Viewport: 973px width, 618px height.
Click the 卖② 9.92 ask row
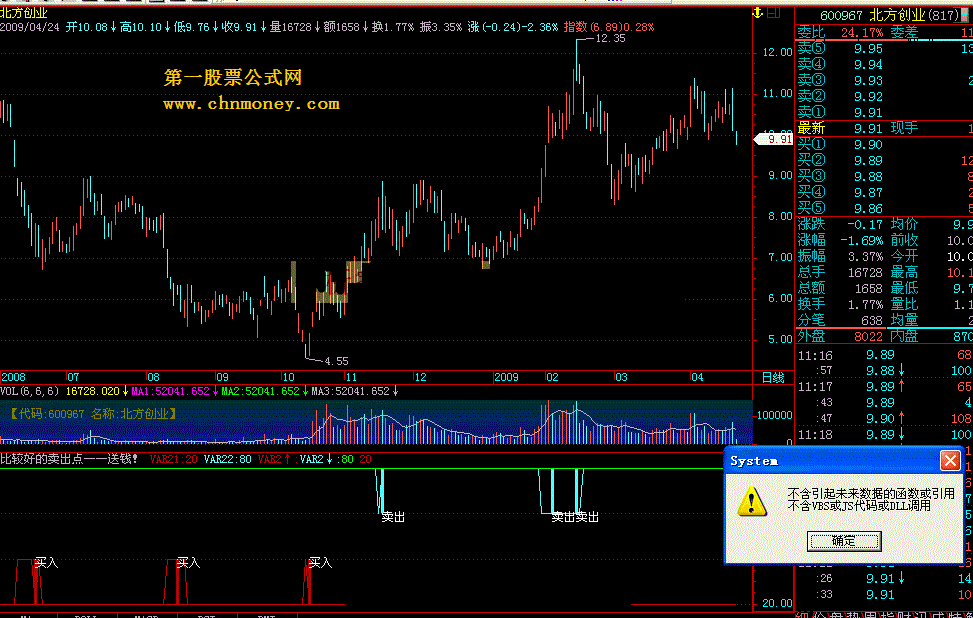(x=884, y=97)
